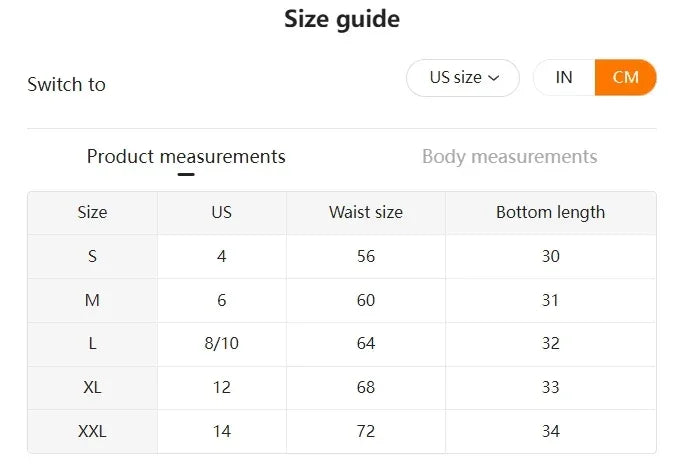Screen dimensions: 696x465
Task: Click bottom length value 30
Action: 550,256
